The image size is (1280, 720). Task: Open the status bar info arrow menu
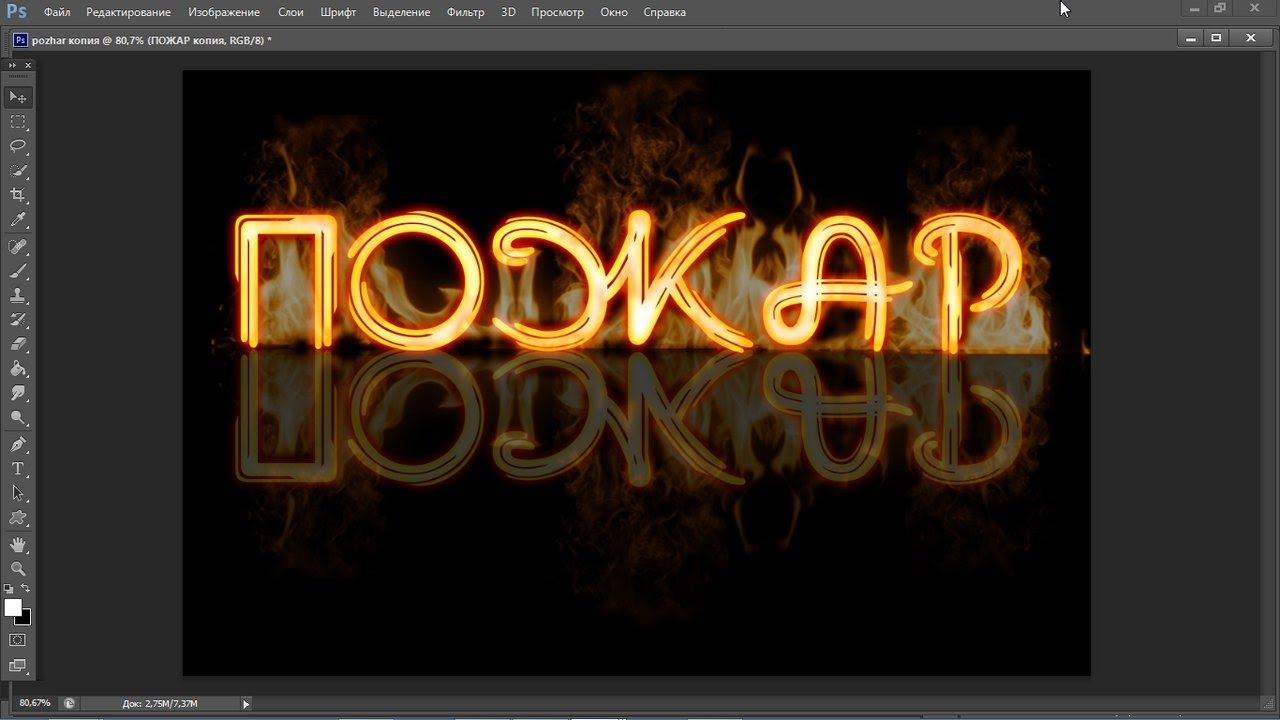[246, 704]
